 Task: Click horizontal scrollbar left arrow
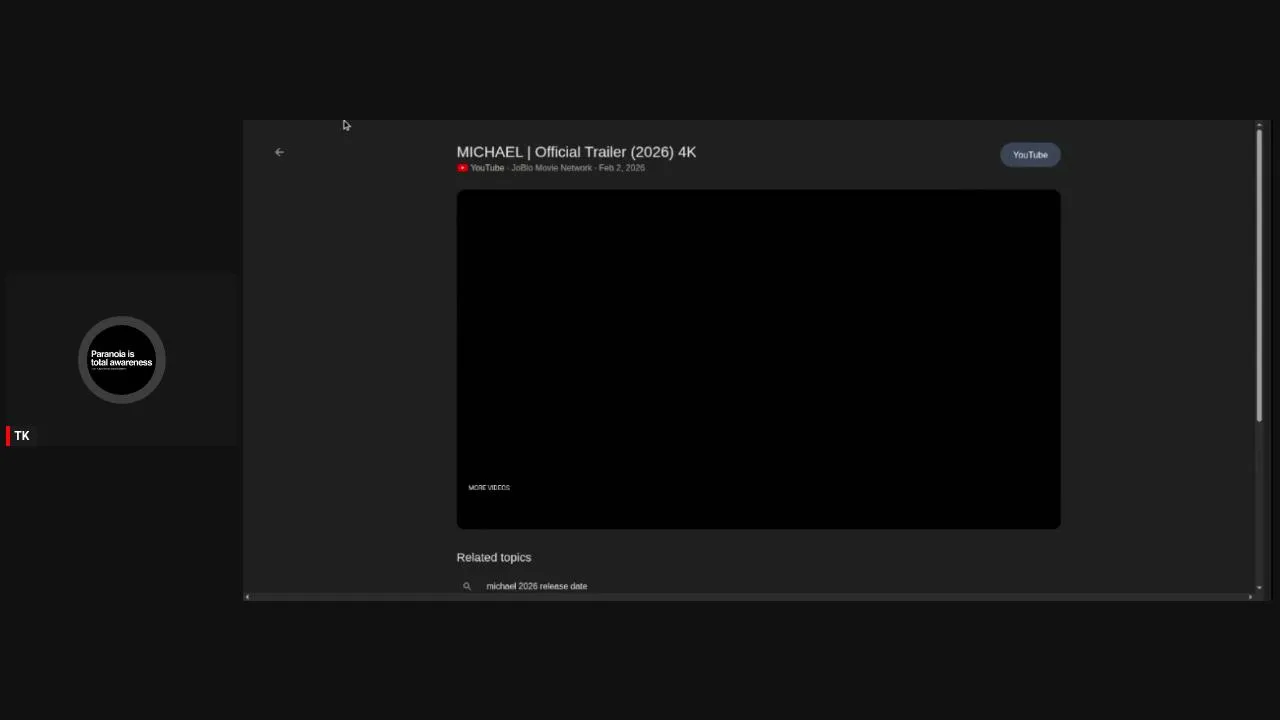(x=247, y=597)
